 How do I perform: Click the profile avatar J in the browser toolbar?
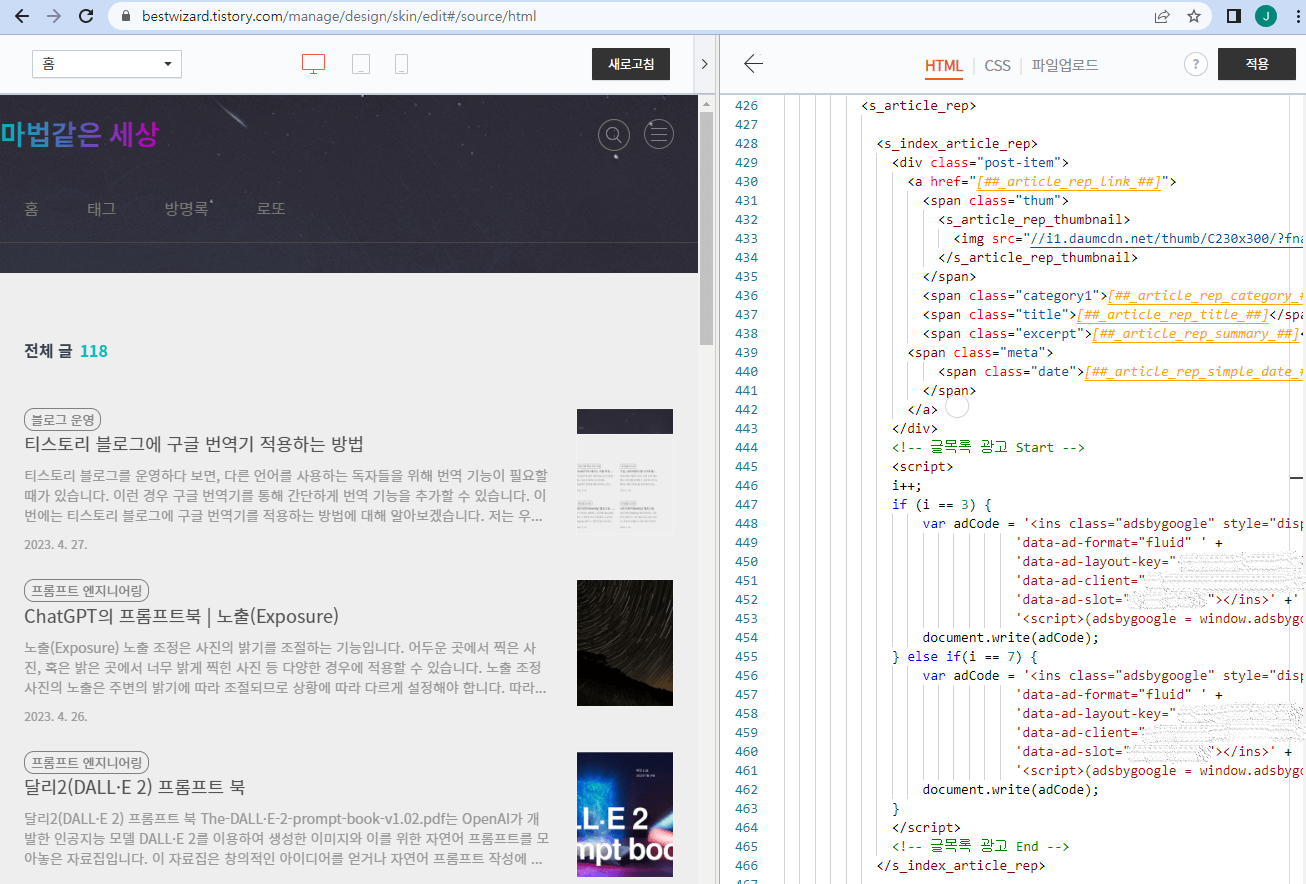(x=1265, y=16)
